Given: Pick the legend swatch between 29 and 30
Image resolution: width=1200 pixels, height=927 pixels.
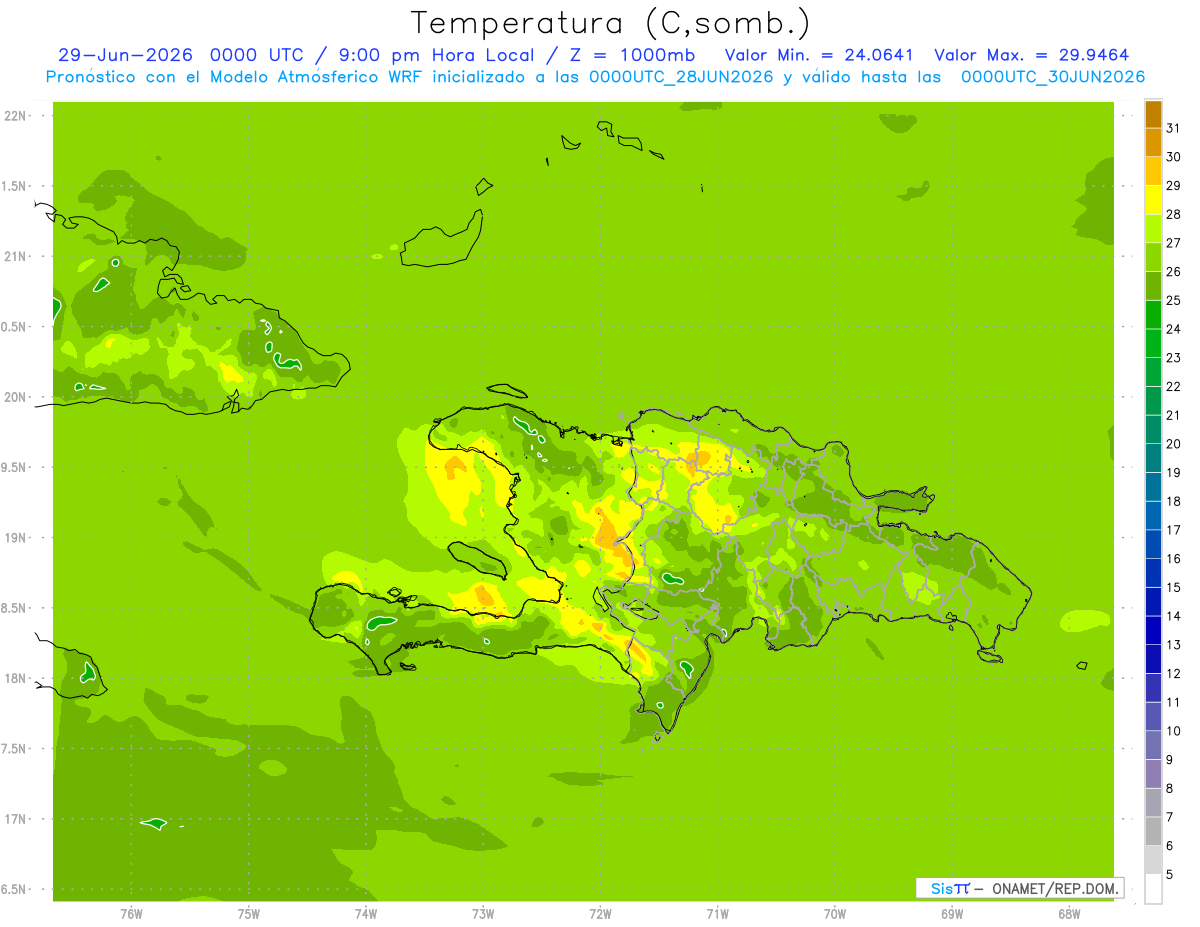Looking at the screenshot, I should tap(1153, 171).
